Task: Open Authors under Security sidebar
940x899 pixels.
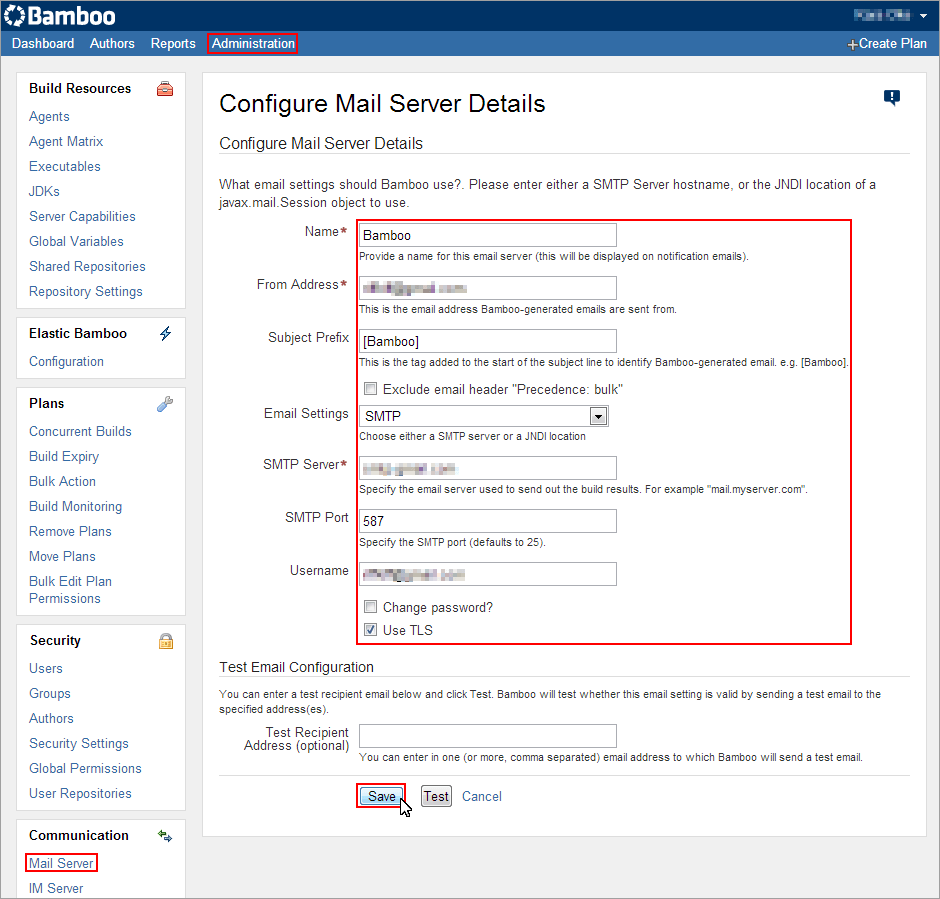Action: point(52,719)
